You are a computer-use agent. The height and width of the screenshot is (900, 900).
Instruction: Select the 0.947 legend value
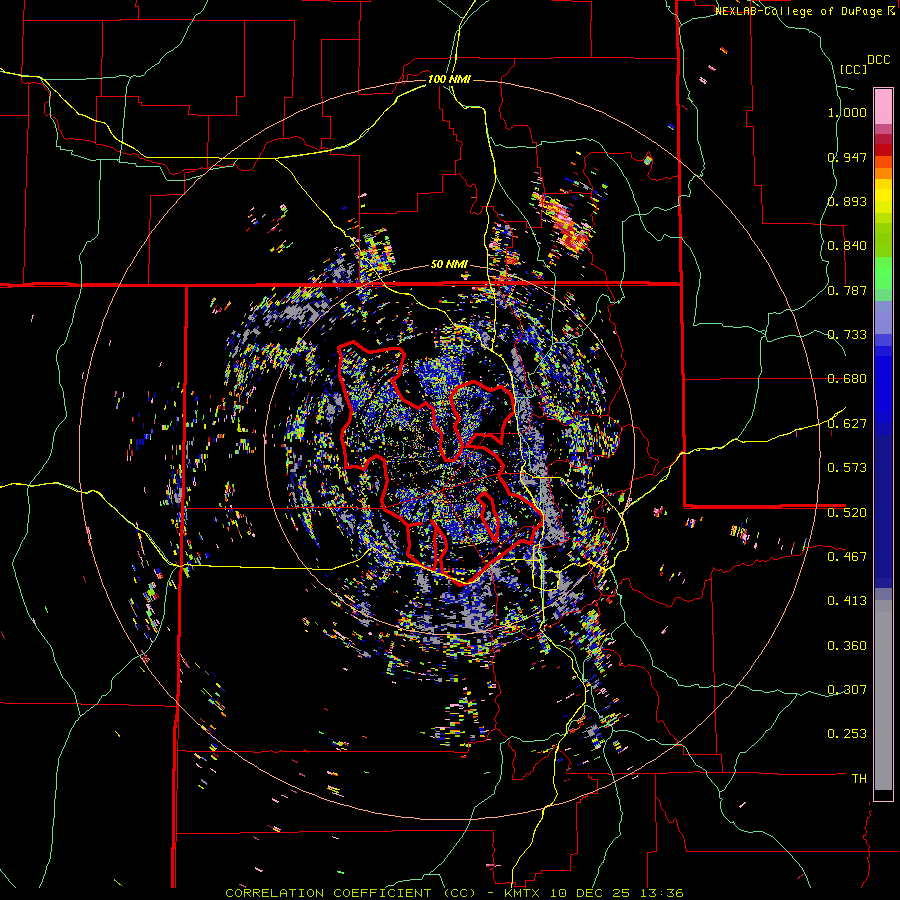pos(847,157)
